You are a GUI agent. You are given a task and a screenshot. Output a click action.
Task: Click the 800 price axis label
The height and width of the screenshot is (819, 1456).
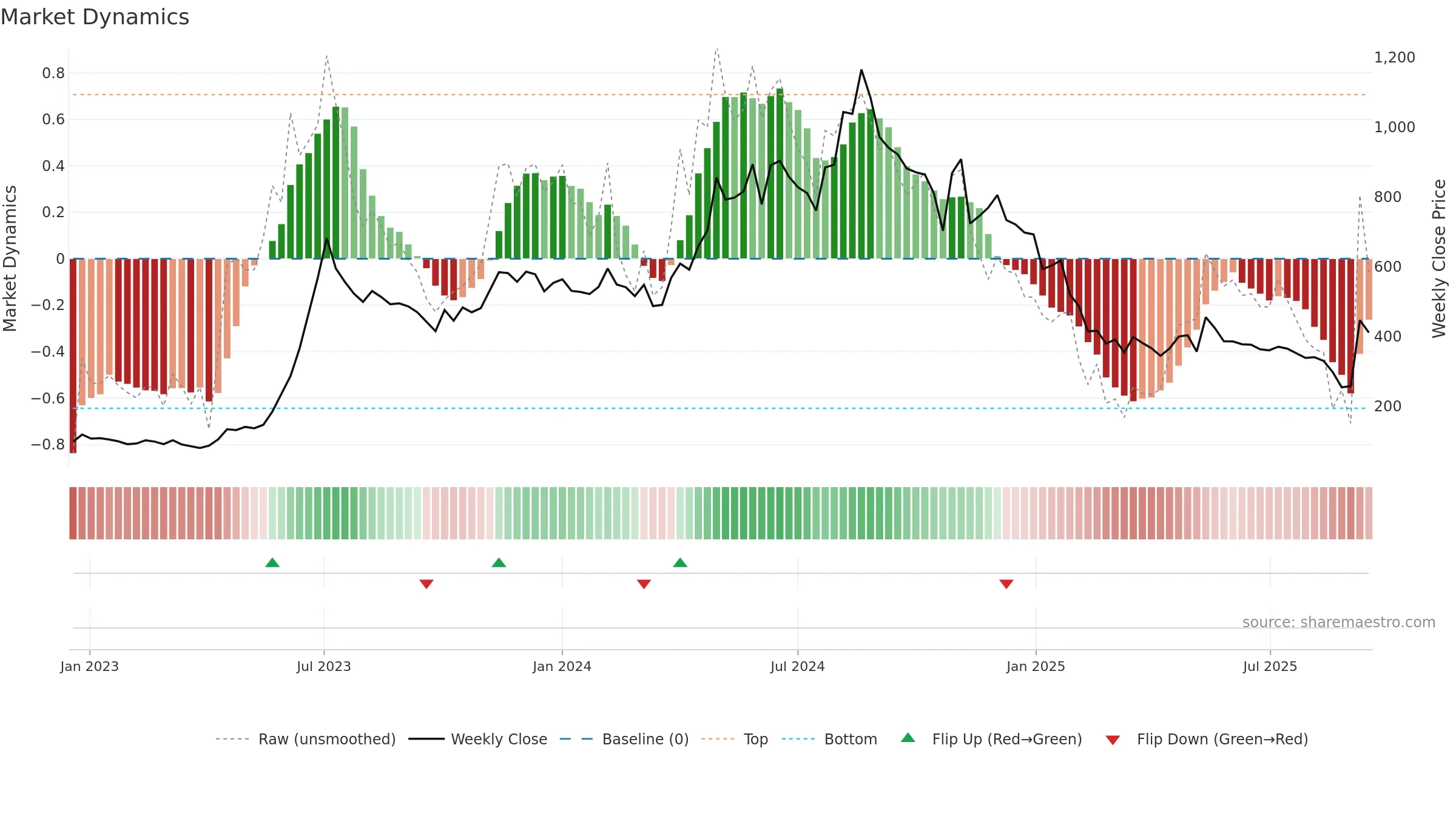tap(1387, 197)
